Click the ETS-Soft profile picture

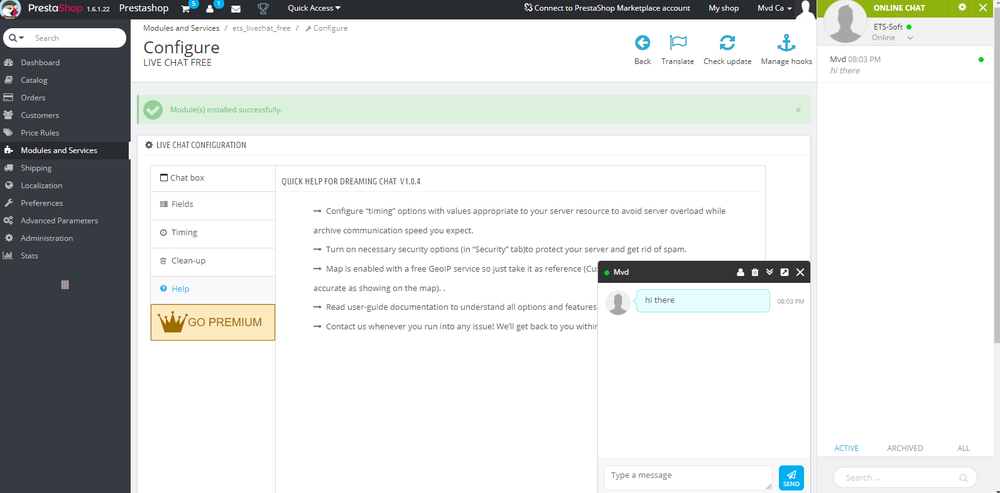tap(848, 21)
